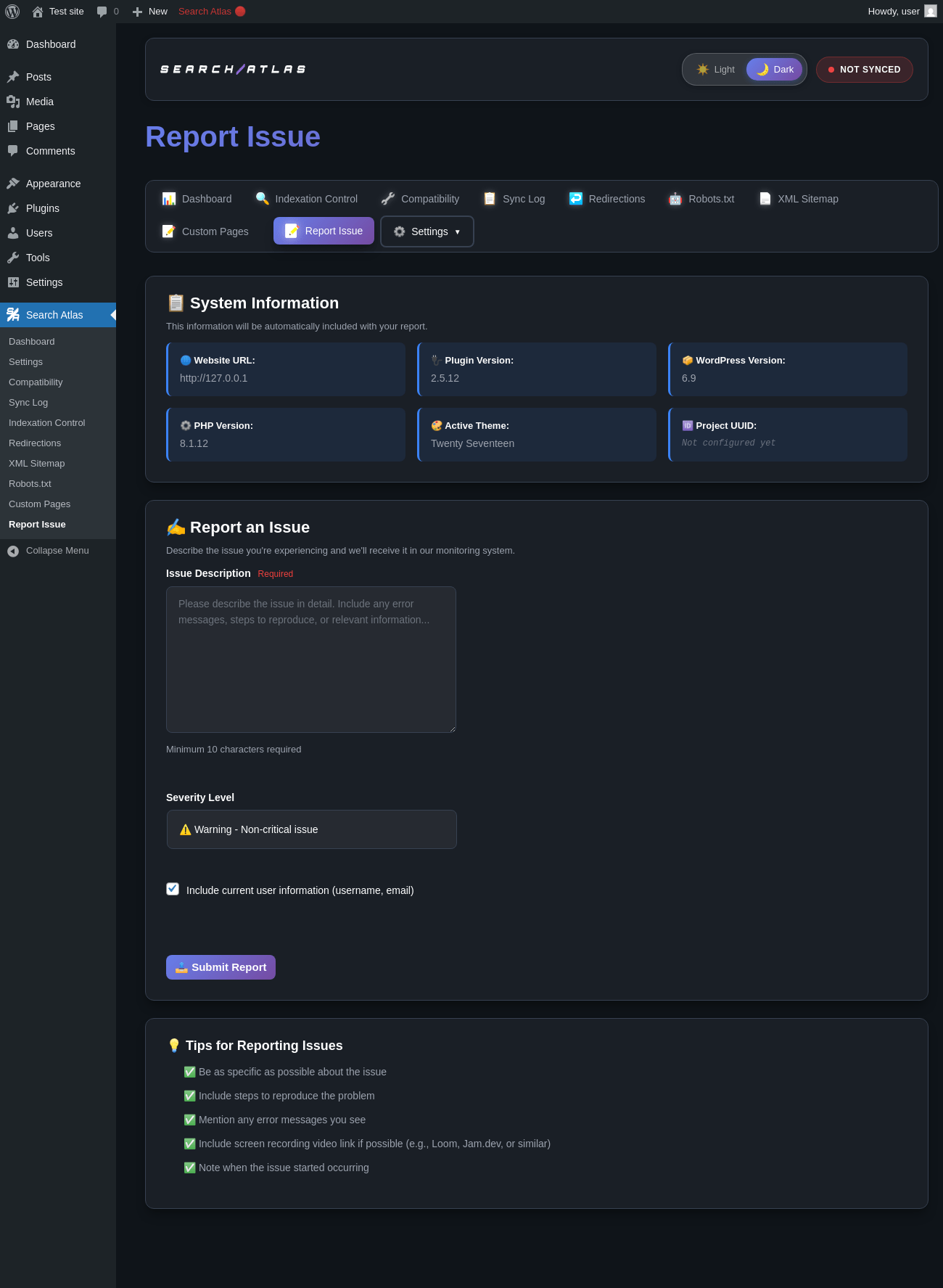Screen dimensions: 943x1288
Task: Click the PHP Version value 8.1.12
Action: coord(194,443)
